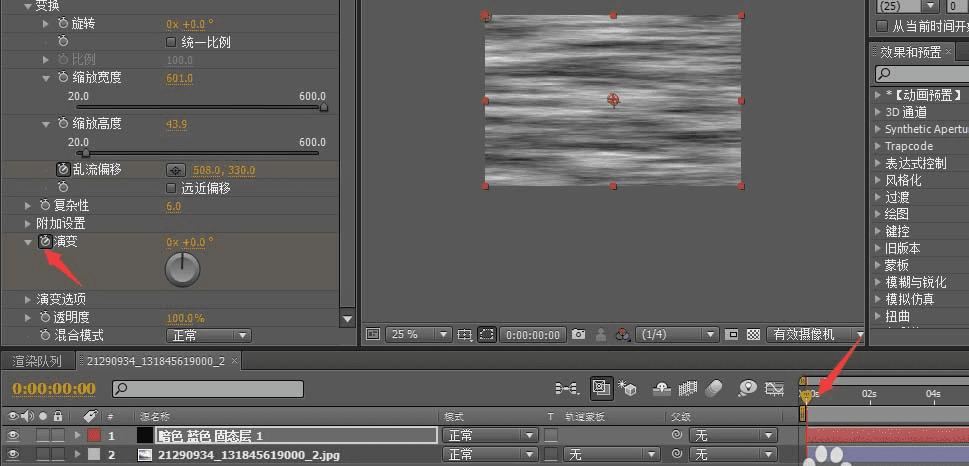Take a snapshot with camera icon
This screenshot has width=969, height=466.
578,334
